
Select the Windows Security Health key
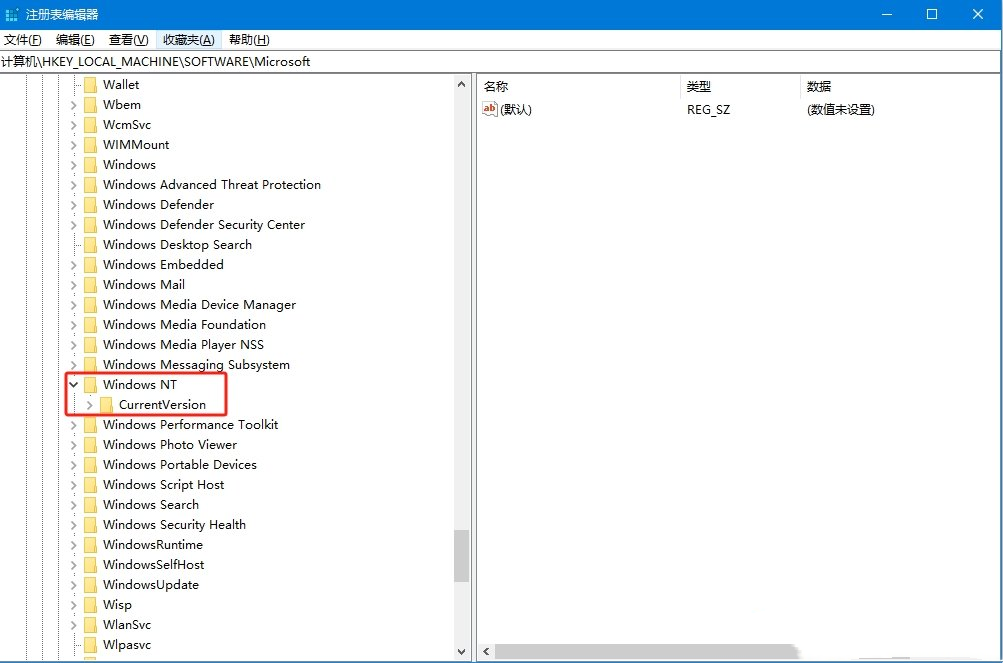(x=174, y=525)
